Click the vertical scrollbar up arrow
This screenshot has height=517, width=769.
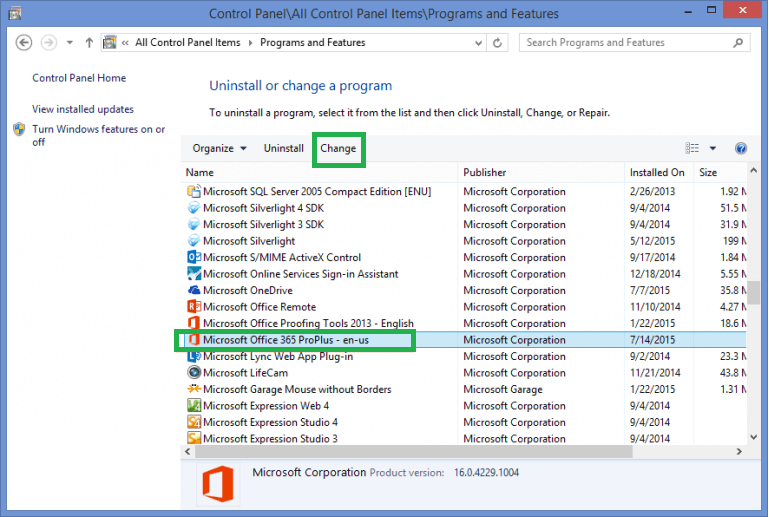pyautogui.click(x=754, y=171)
